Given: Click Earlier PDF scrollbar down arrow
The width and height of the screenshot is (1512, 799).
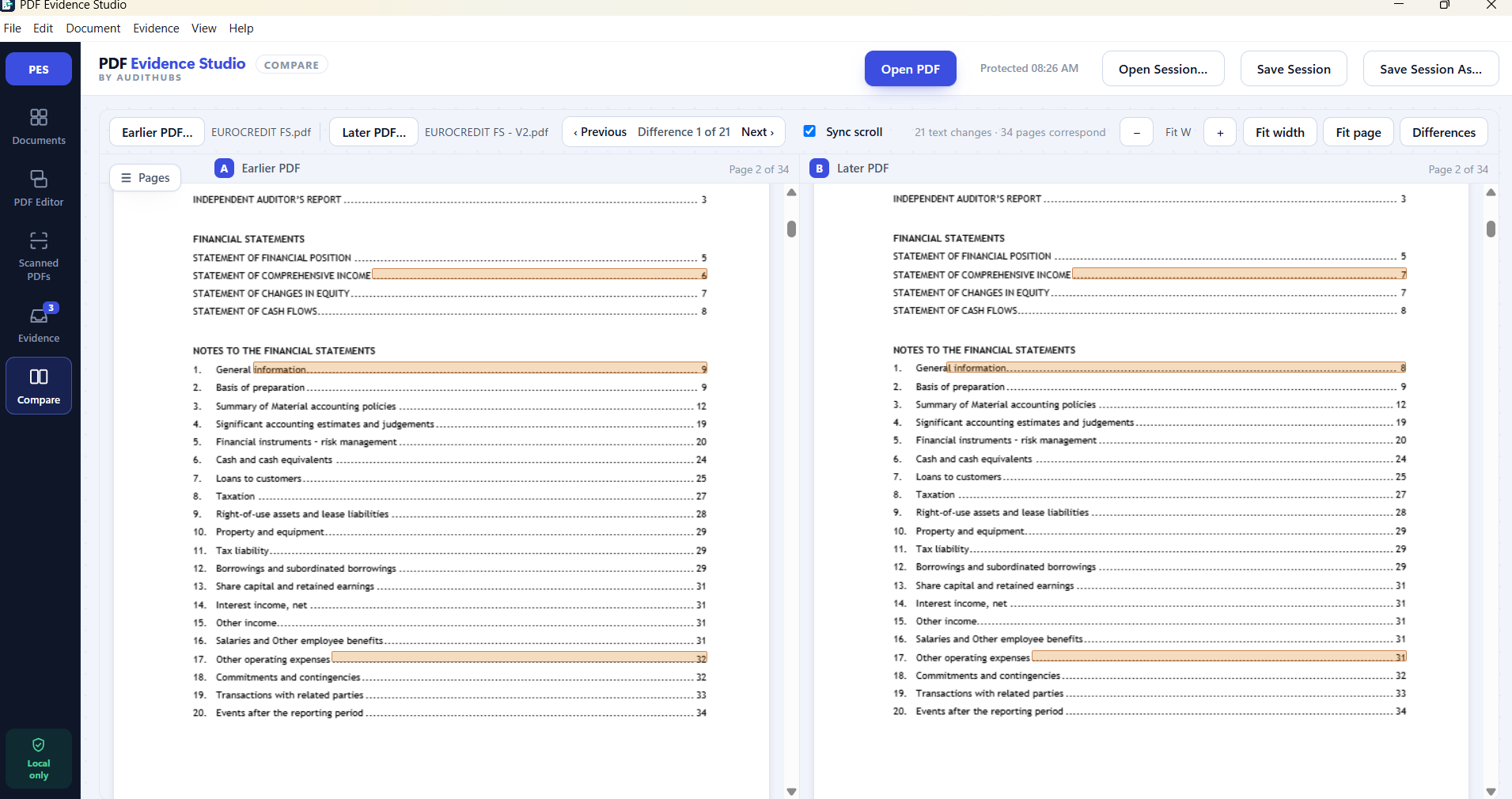Looking at the screenshot, I should tap(791, 791).
